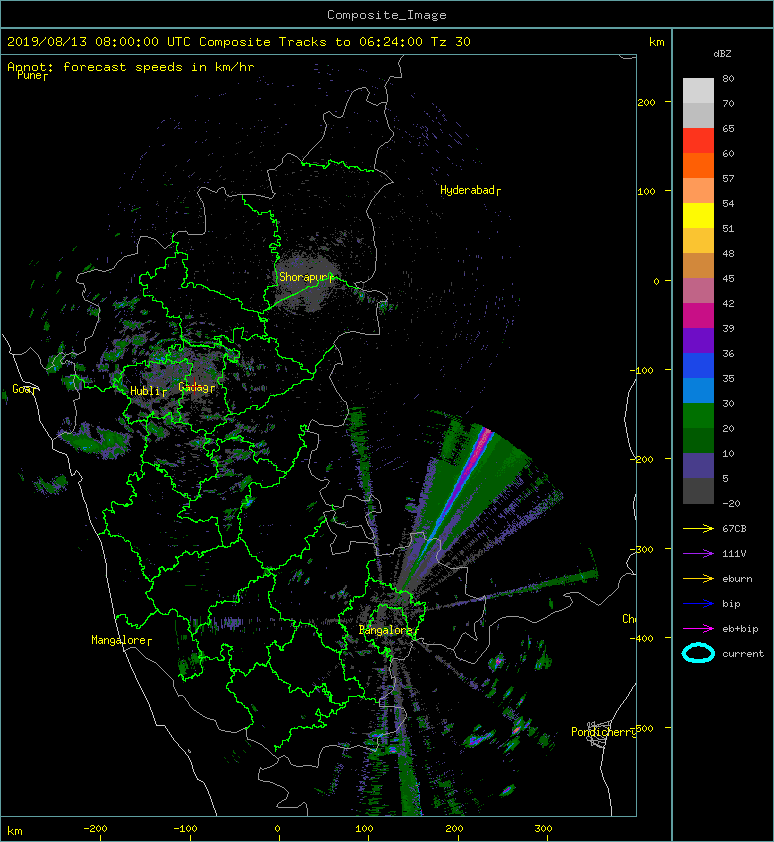Pick the light orange 57 dBZ swatch
Image resolution: width=774 pixels, height=842 pixels.
[x=698, y=190]
